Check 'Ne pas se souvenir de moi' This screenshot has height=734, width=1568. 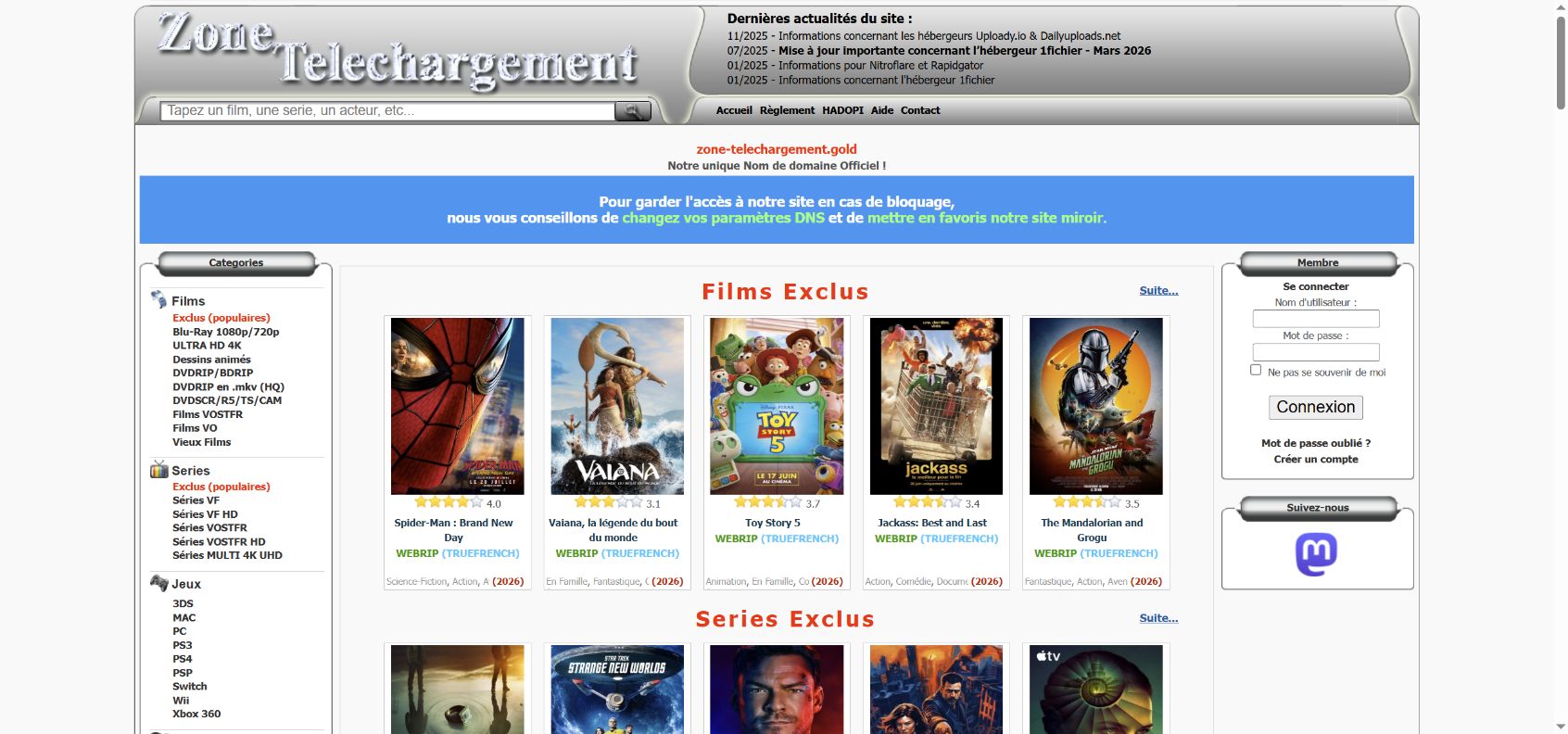pyautogui.click(x=1256, y=370)
